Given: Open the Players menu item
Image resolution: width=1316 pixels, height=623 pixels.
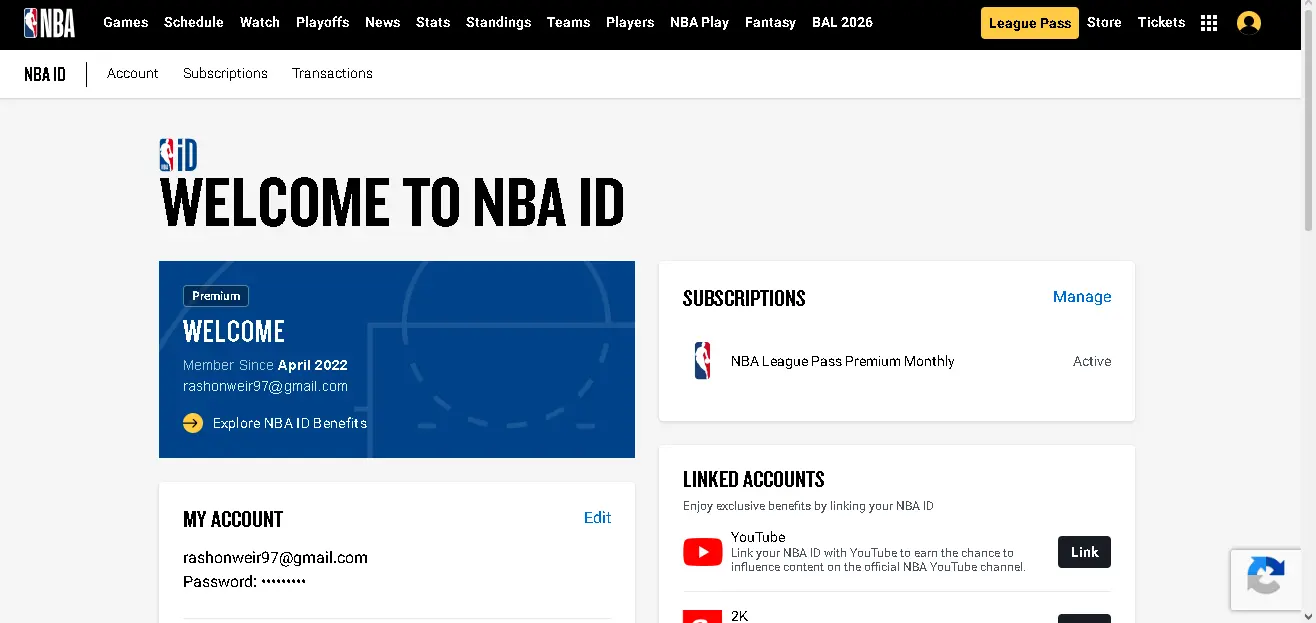Looking at the screenshot, I should coord(630,22).
